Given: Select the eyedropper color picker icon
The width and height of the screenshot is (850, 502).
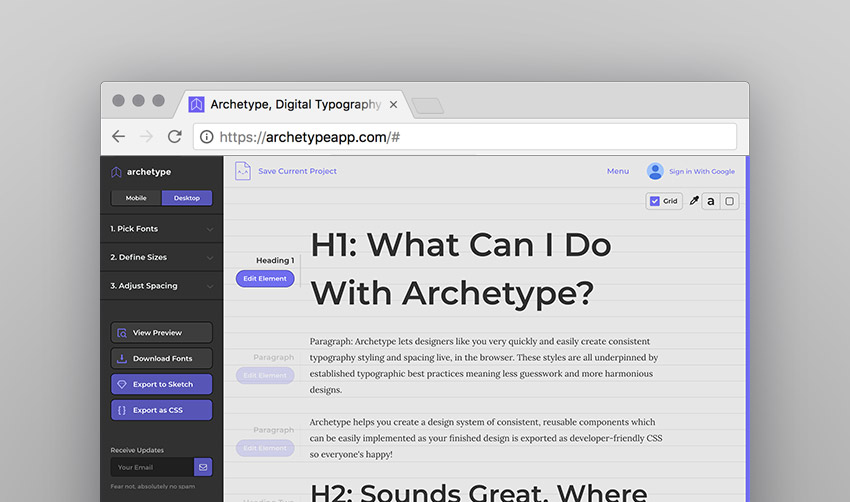Looking at the screenshot, I should click(x=693, y=201).
